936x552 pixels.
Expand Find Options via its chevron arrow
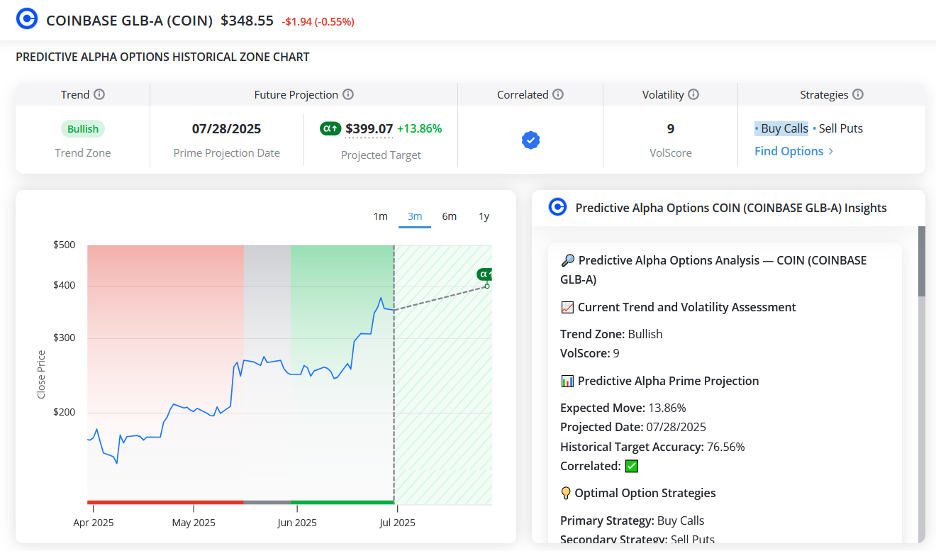coord(831,152)
